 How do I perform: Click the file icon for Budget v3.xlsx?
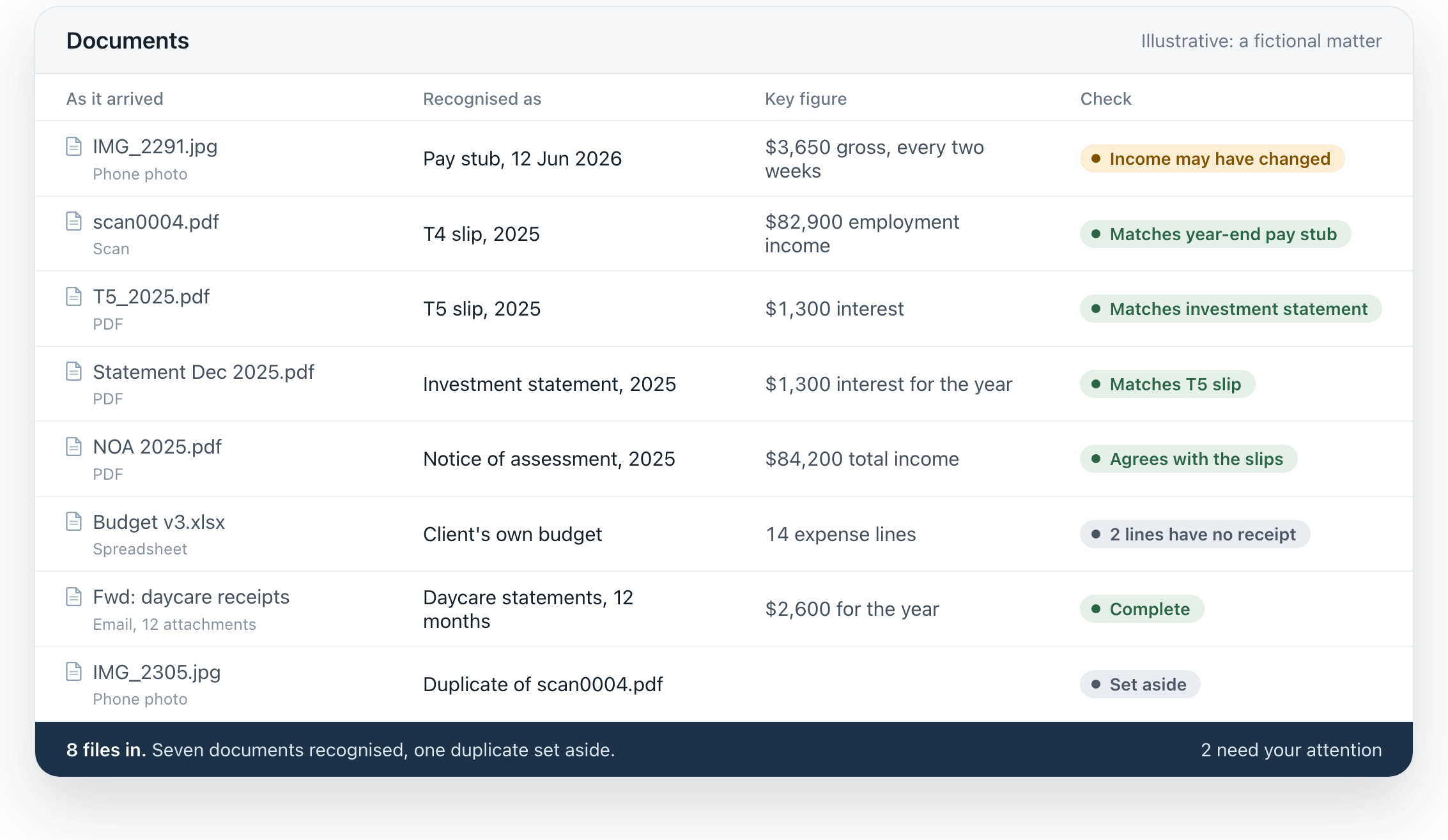74,521
